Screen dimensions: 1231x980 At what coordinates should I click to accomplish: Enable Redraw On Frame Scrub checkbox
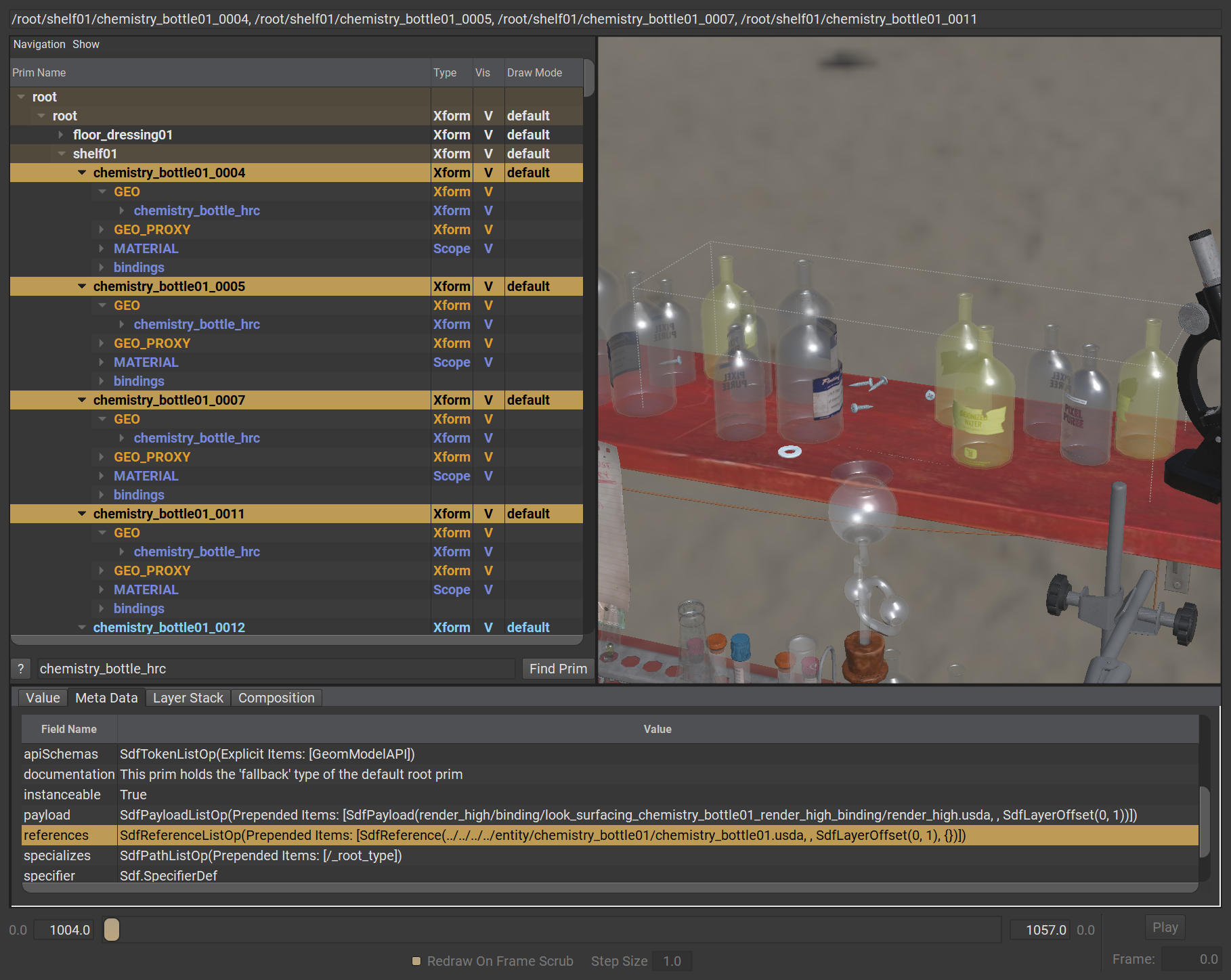(x=416, y=961)
